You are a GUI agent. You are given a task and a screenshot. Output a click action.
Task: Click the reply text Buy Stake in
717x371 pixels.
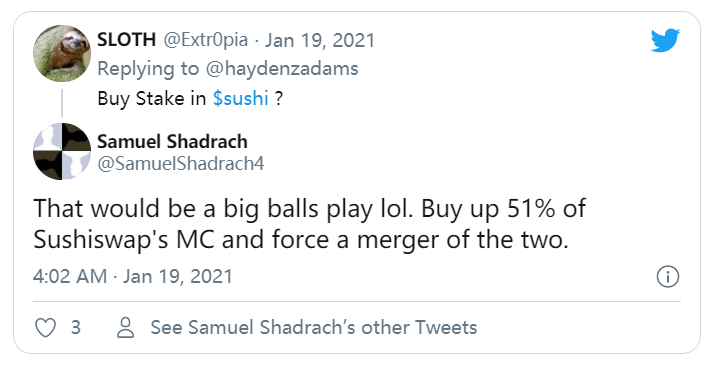[x=152, y=99]
